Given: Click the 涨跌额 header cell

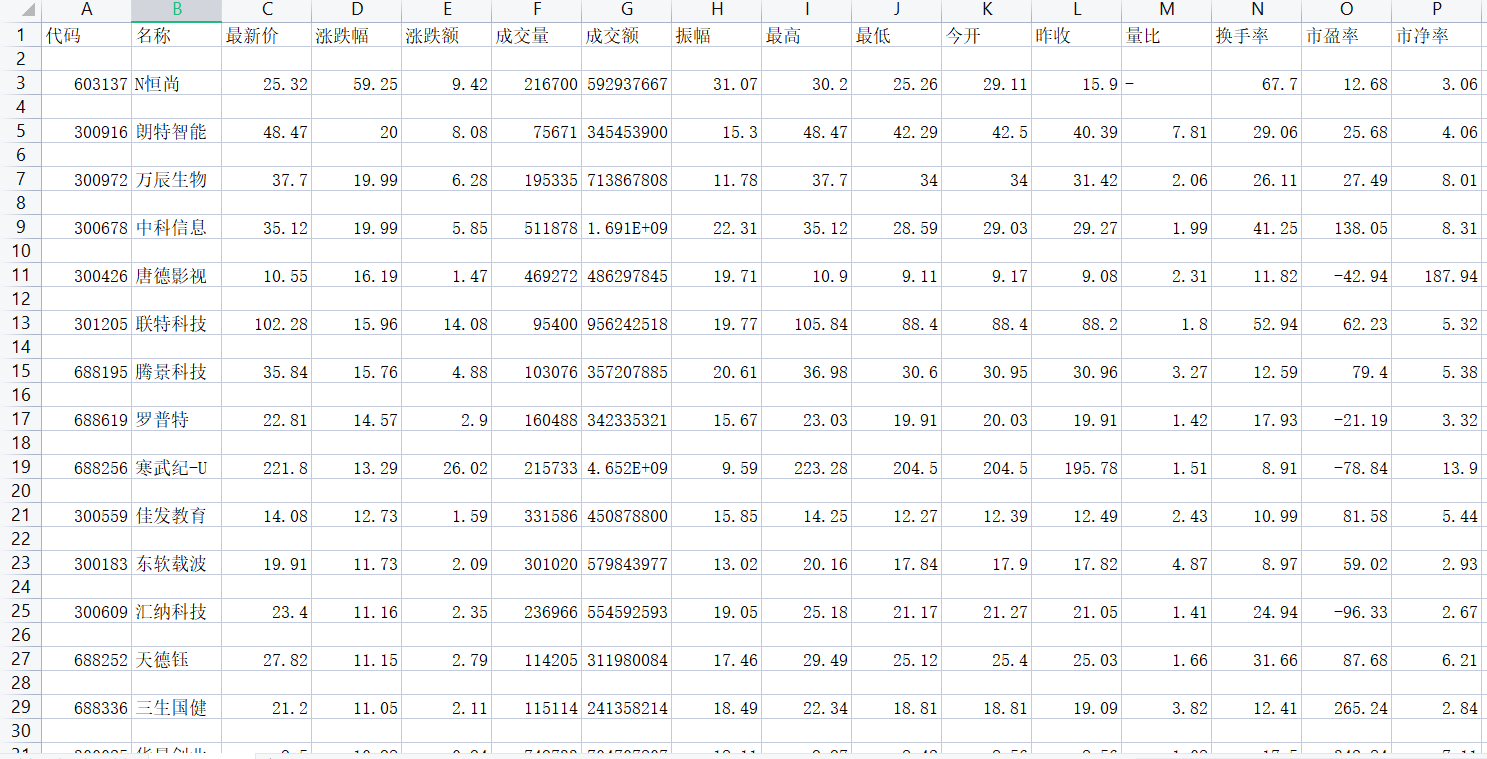Looking at the screenshot, I should (x=447, y=35).
